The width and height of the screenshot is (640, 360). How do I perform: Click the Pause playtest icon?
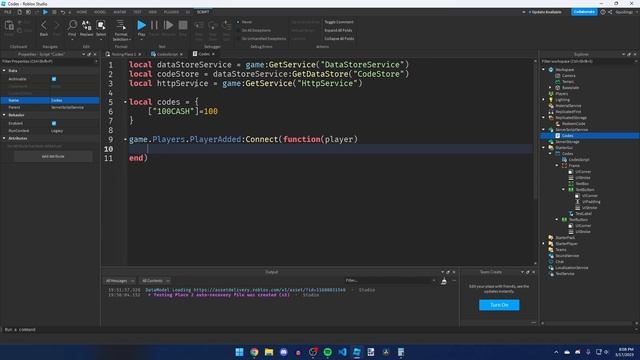tap(154, 26)
